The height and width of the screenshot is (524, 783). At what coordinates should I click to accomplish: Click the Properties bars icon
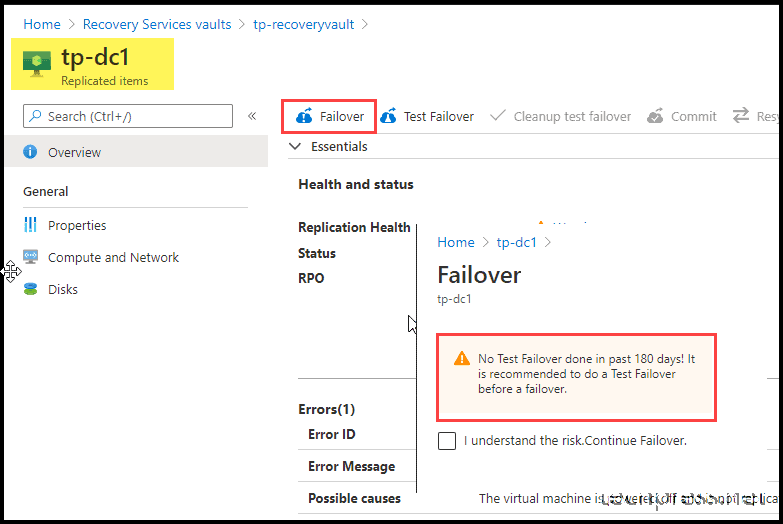pos(30,225)
